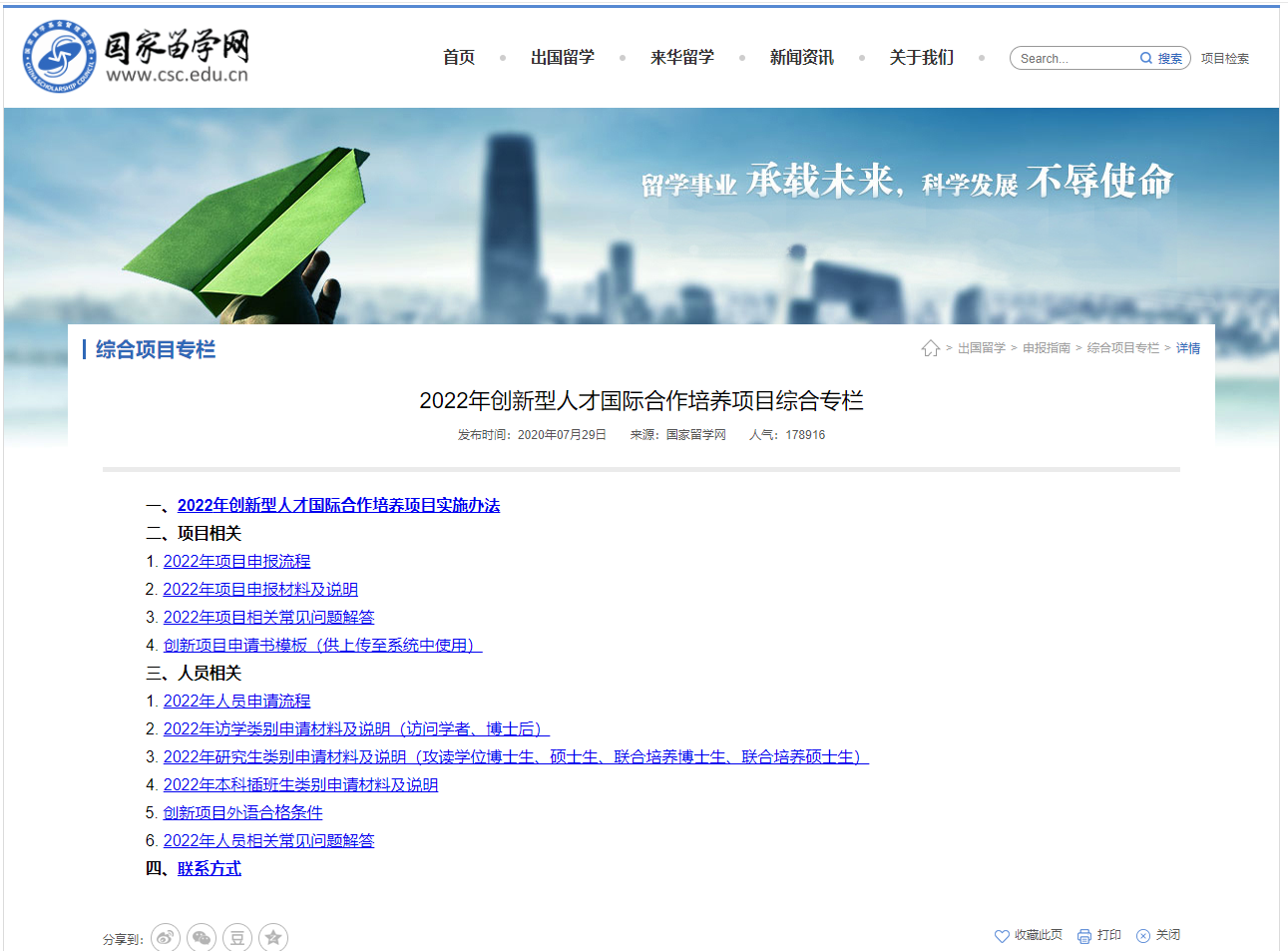Open 创新项目外语合格条件 link
The image size is (1288, 951).
(x=242, y=813)
